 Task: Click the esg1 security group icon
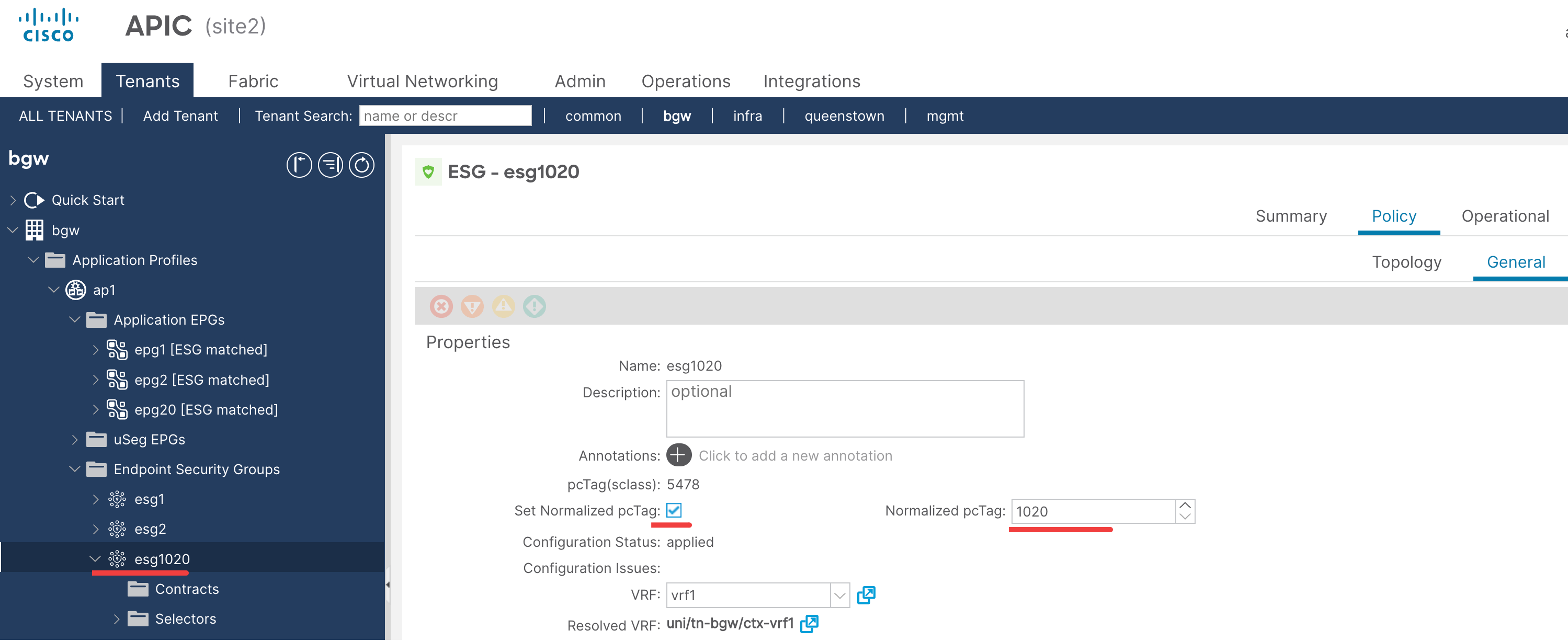117,500
